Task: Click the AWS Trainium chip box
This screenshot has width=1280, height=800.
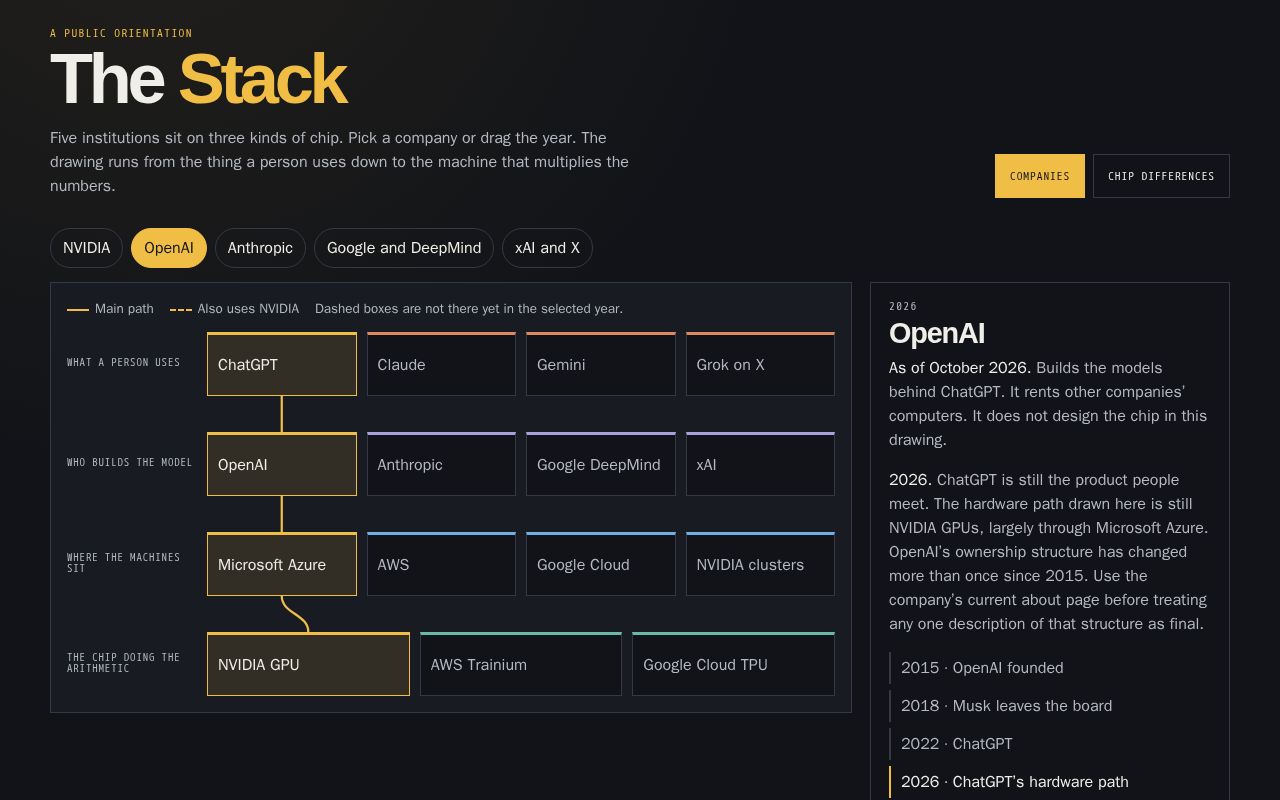Action: pos(521,664)
